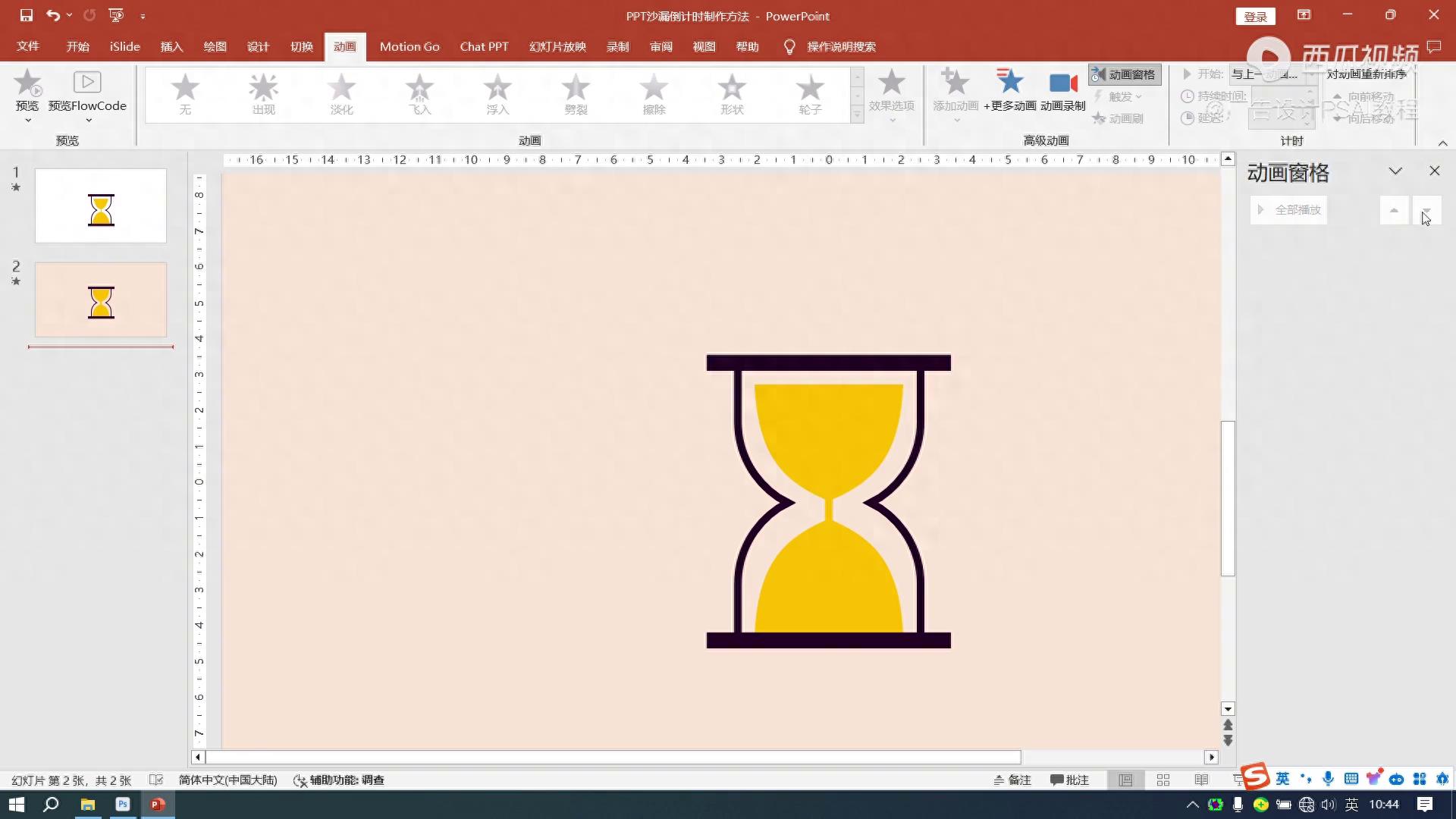Select slide 2 thumbnail
The image size is (1456, 819).
[x=101, y=300]
